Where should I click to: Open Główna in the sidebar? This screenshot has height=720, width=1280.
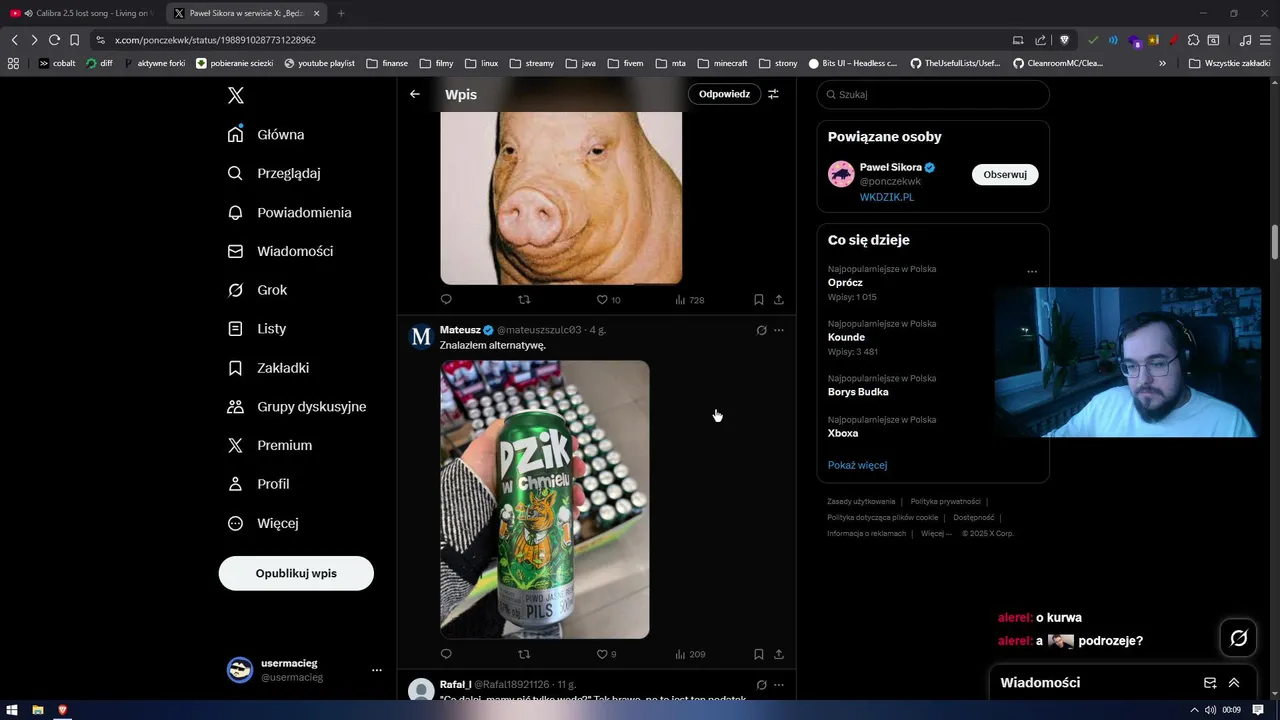pyautogui.click(x=267, y=134)
